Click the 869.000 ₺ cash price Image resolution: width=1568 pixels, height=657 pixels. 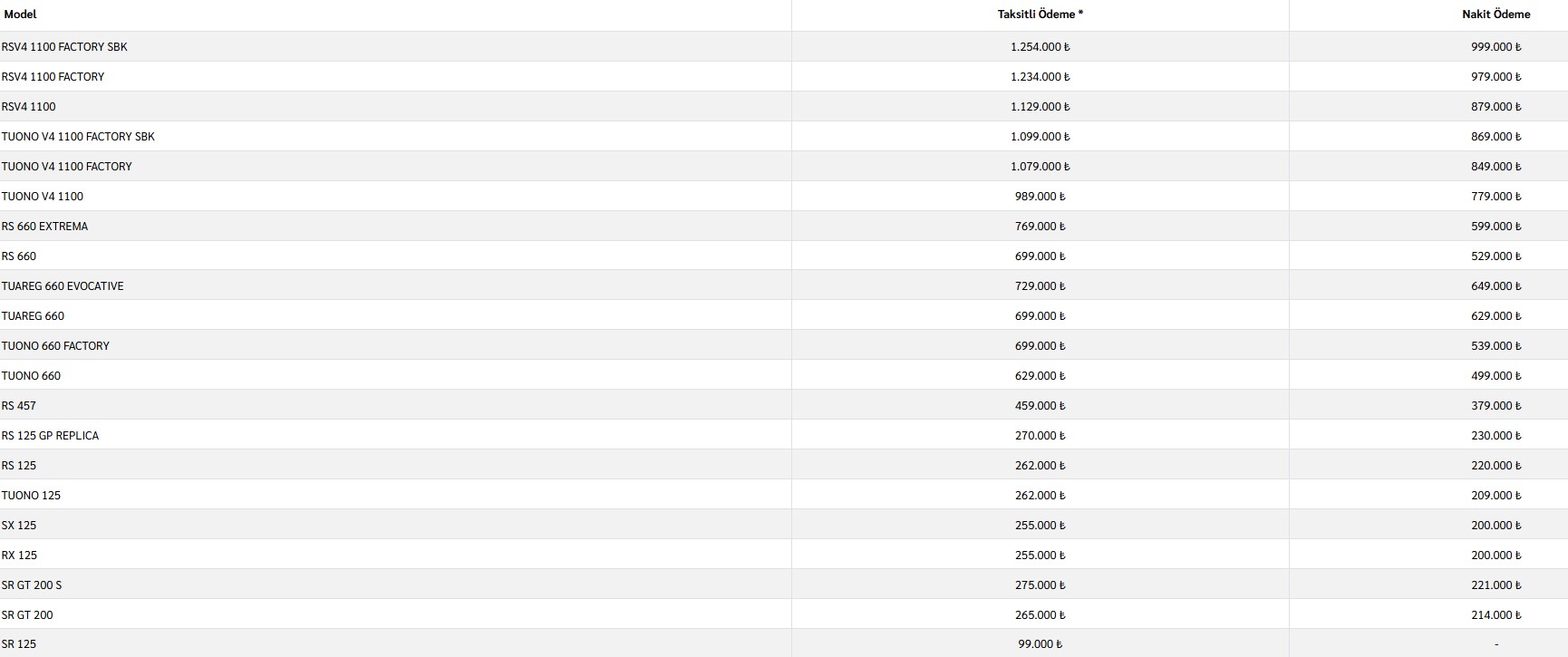tap(1496, 137)
